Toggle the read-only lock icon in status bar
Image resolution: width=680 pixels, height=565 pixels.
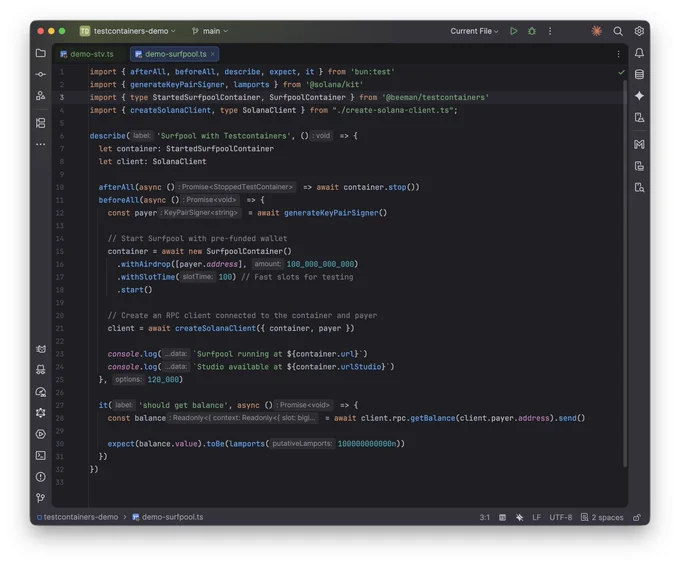point(637,517)
